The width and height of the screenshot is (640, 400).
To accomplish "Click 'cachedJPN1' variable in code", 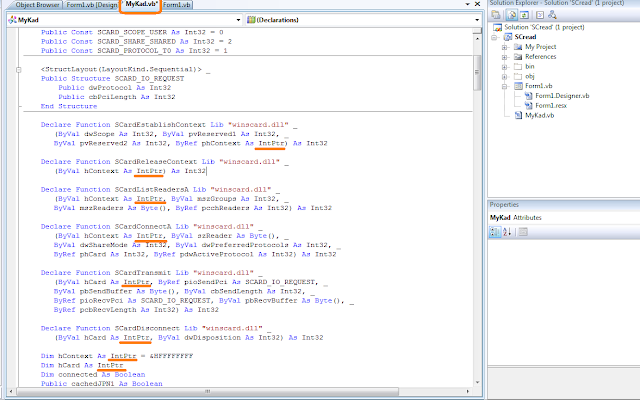I will point(93,384).
